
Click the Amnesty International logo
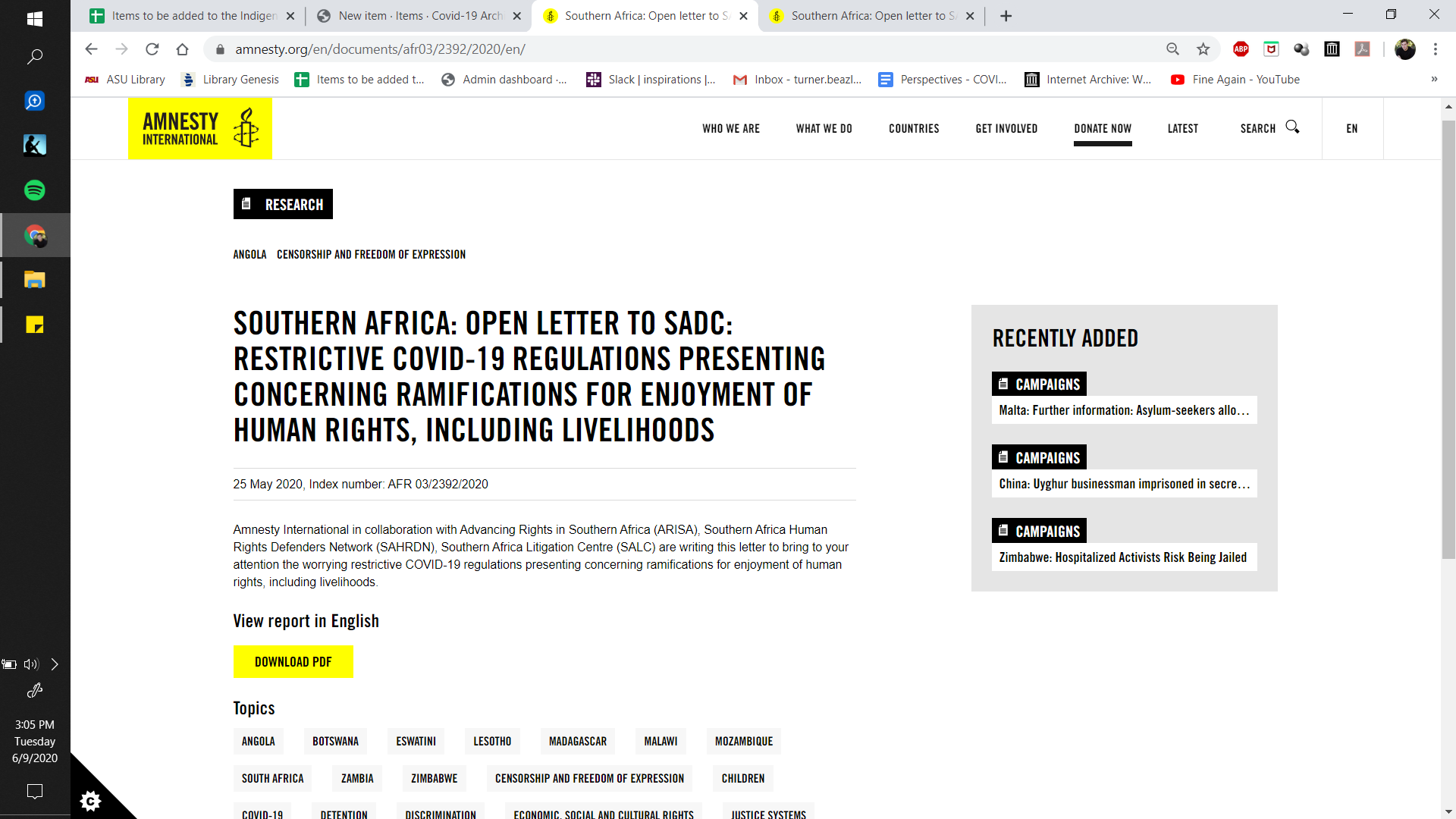pyautogui.click(x=200, y=129)
